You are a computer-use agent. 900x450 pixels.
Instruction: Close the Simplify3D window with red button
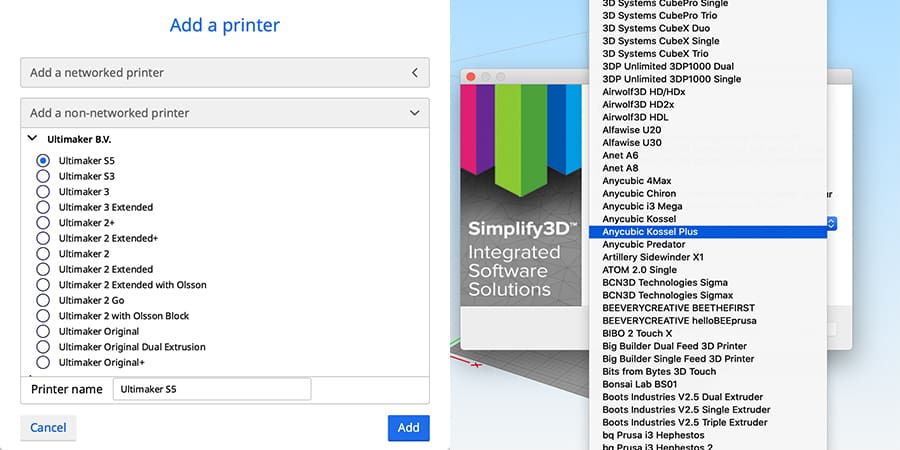471,76
